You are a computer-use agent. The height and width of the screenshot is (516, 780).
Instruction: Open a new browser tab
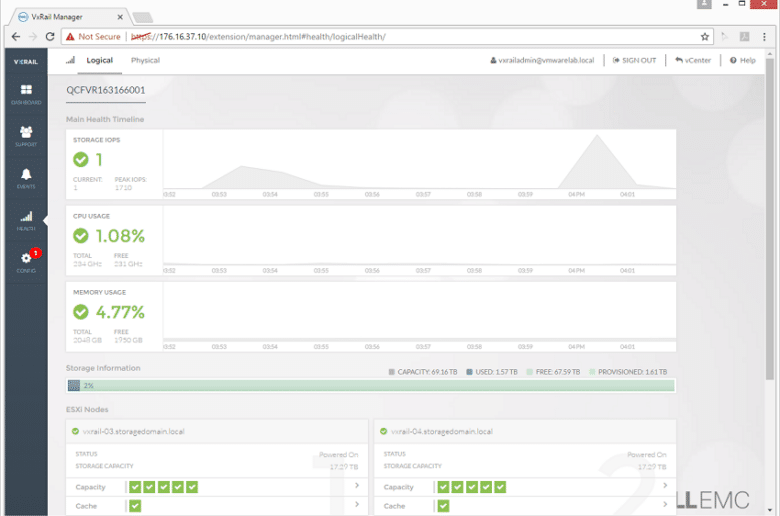click(143, 18)
